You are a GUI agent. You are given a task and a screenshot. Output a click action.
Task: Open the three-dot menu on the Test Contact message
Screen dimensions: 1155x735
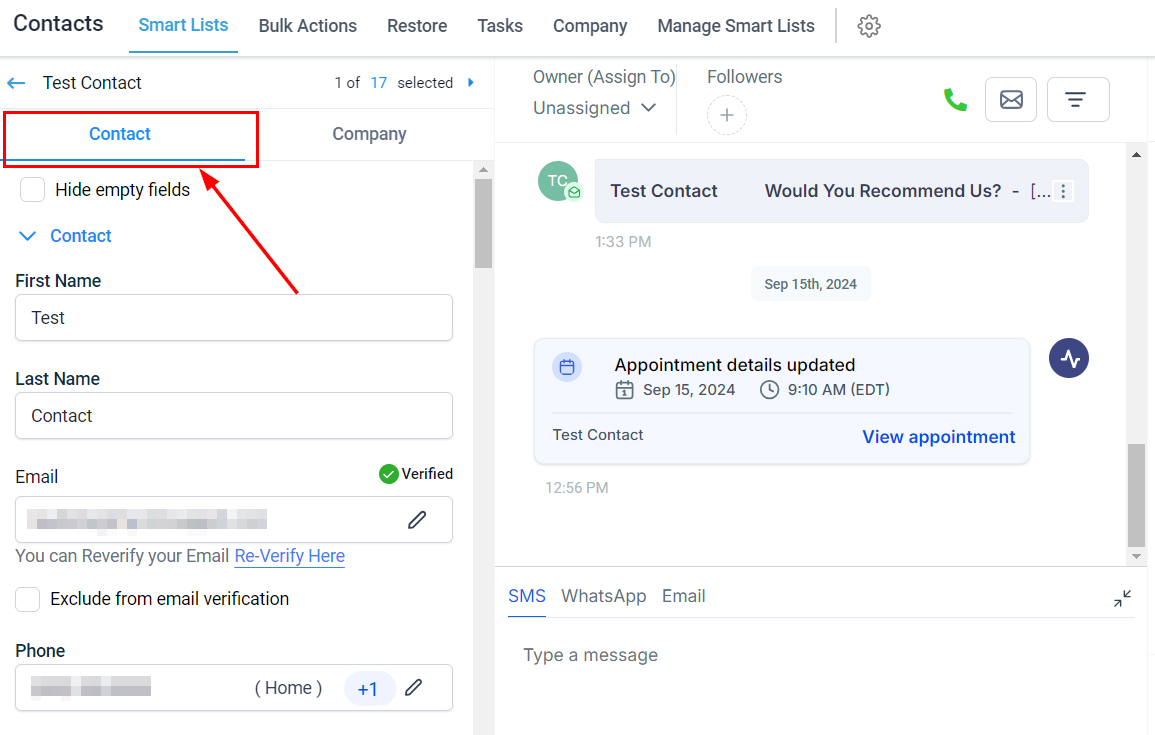point(1064,191)
